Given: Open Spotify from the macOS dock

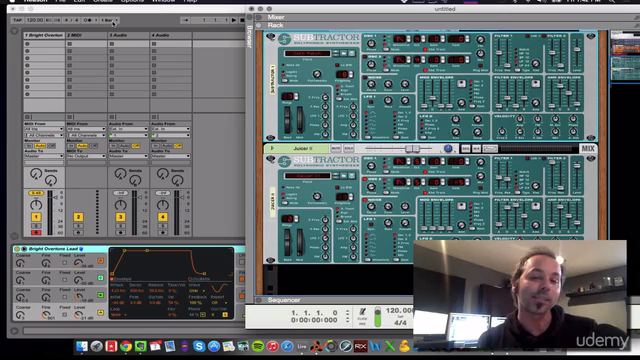Looking at the screenshot, I should pos(258,346).
